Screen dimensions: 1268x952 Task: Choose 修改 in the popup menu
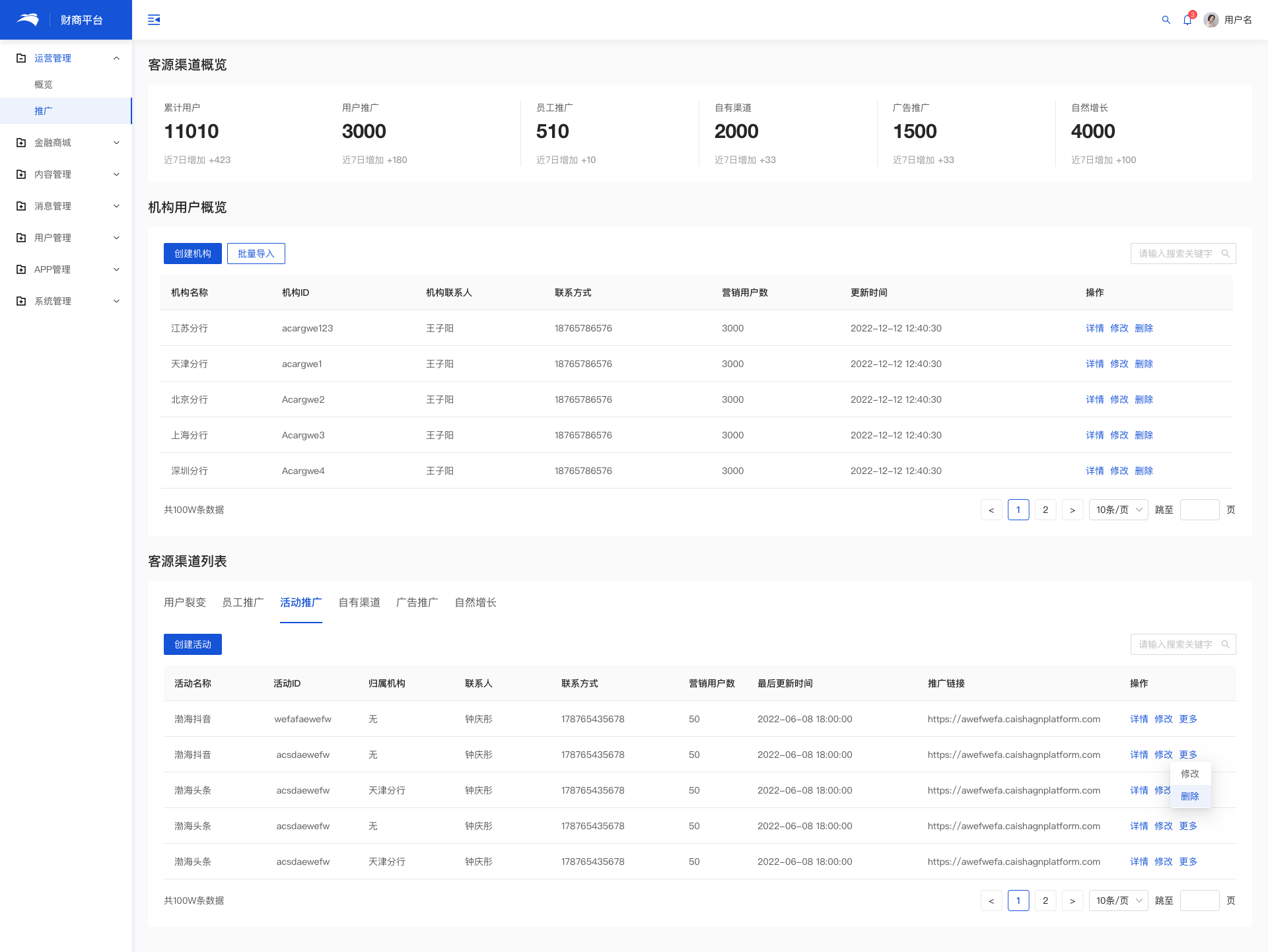point(1190,773)
